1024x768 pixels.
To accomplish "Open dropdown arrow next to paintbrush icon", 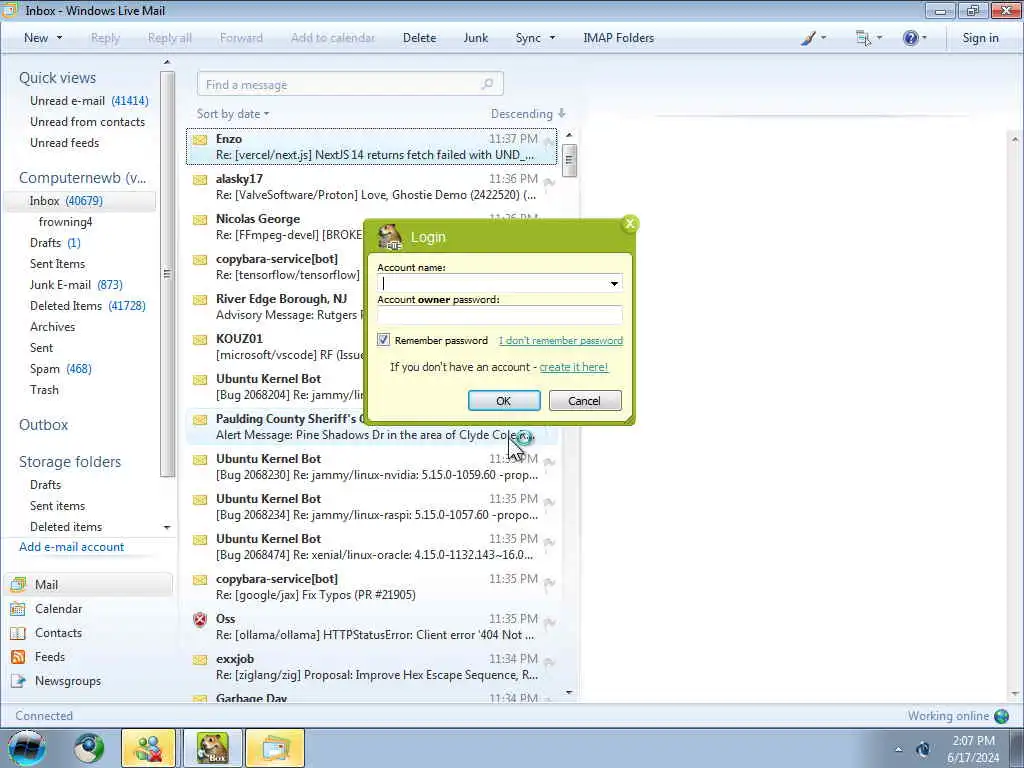I will 823,38.
